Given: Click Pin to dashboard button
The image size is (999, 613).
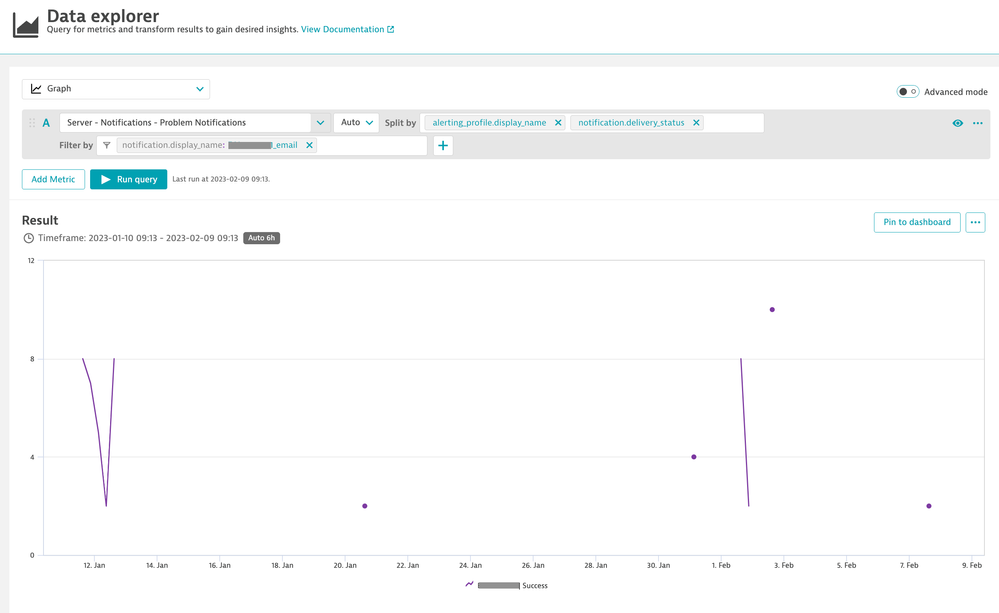Looking at the screenshot, I should coord(916,222).
